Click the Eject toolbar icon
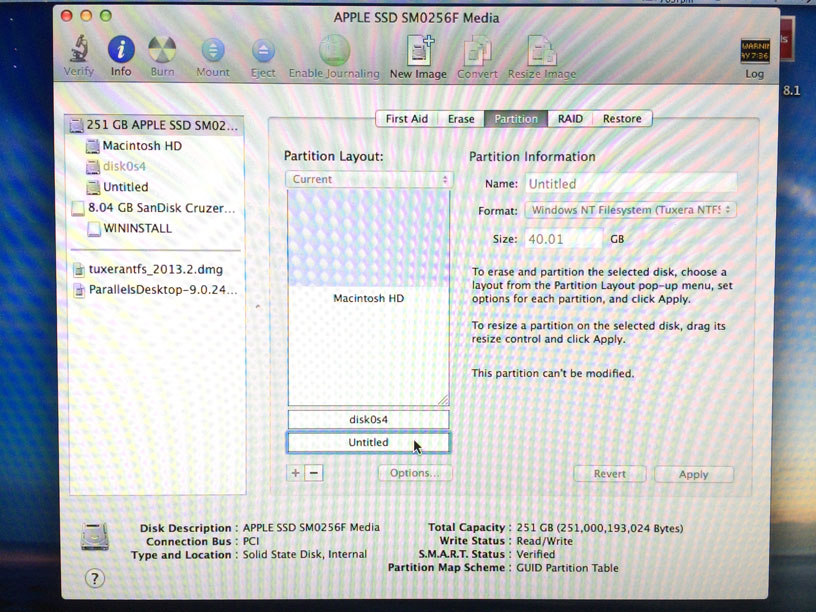 coord(263,51)
